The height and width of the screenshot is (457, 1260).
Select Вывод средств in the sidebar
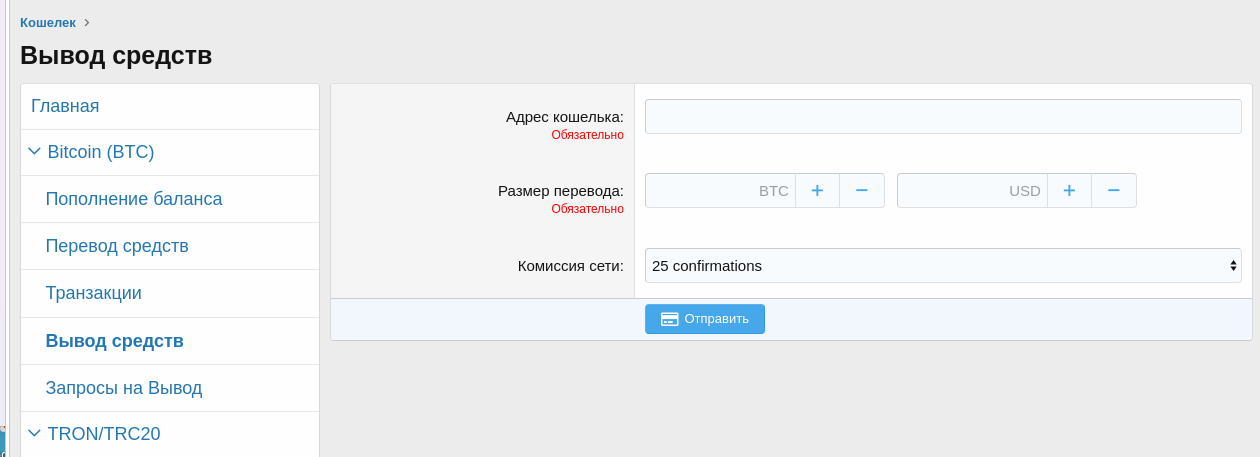coord(114,341)
